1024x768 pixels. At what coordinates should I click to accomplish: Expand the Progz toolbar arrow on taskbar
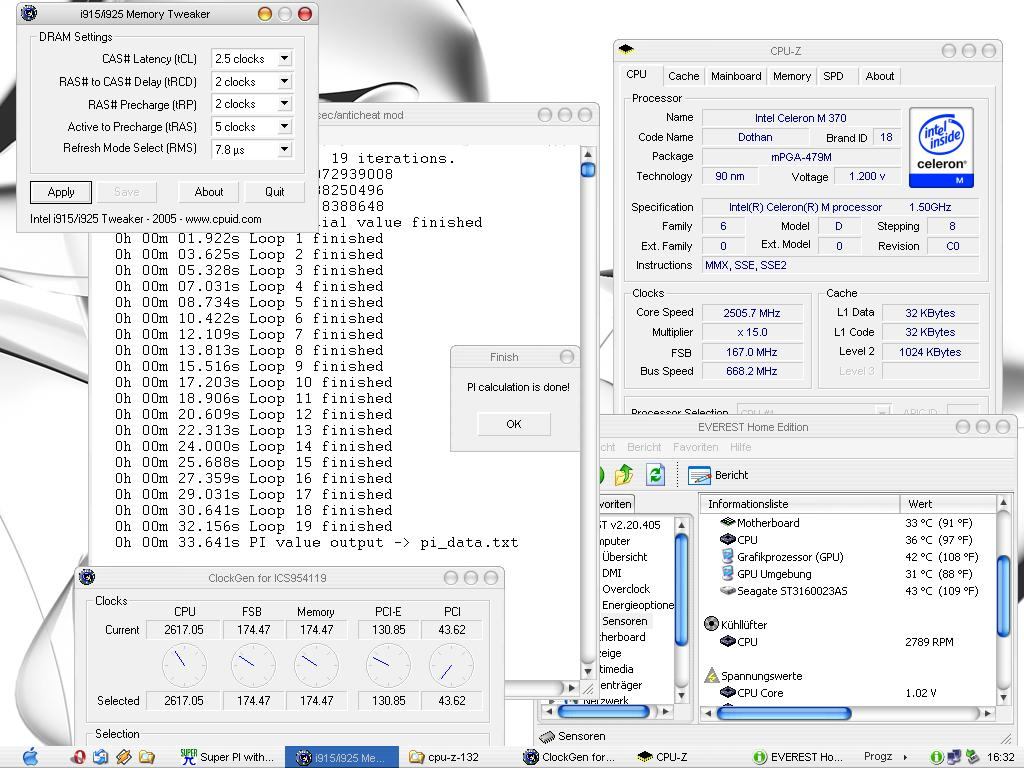coord(905,757)
